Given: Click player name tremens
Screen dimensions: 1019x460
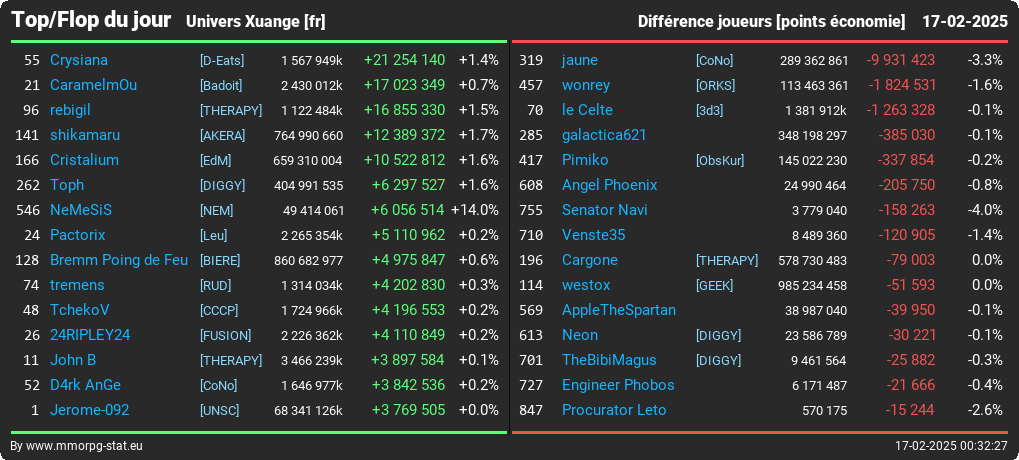Looking at the screenshot, I should point(77,285).
